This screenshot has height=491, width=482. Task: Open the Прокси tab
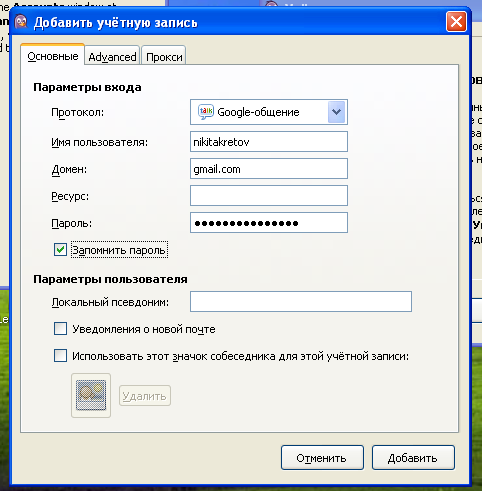164,56
